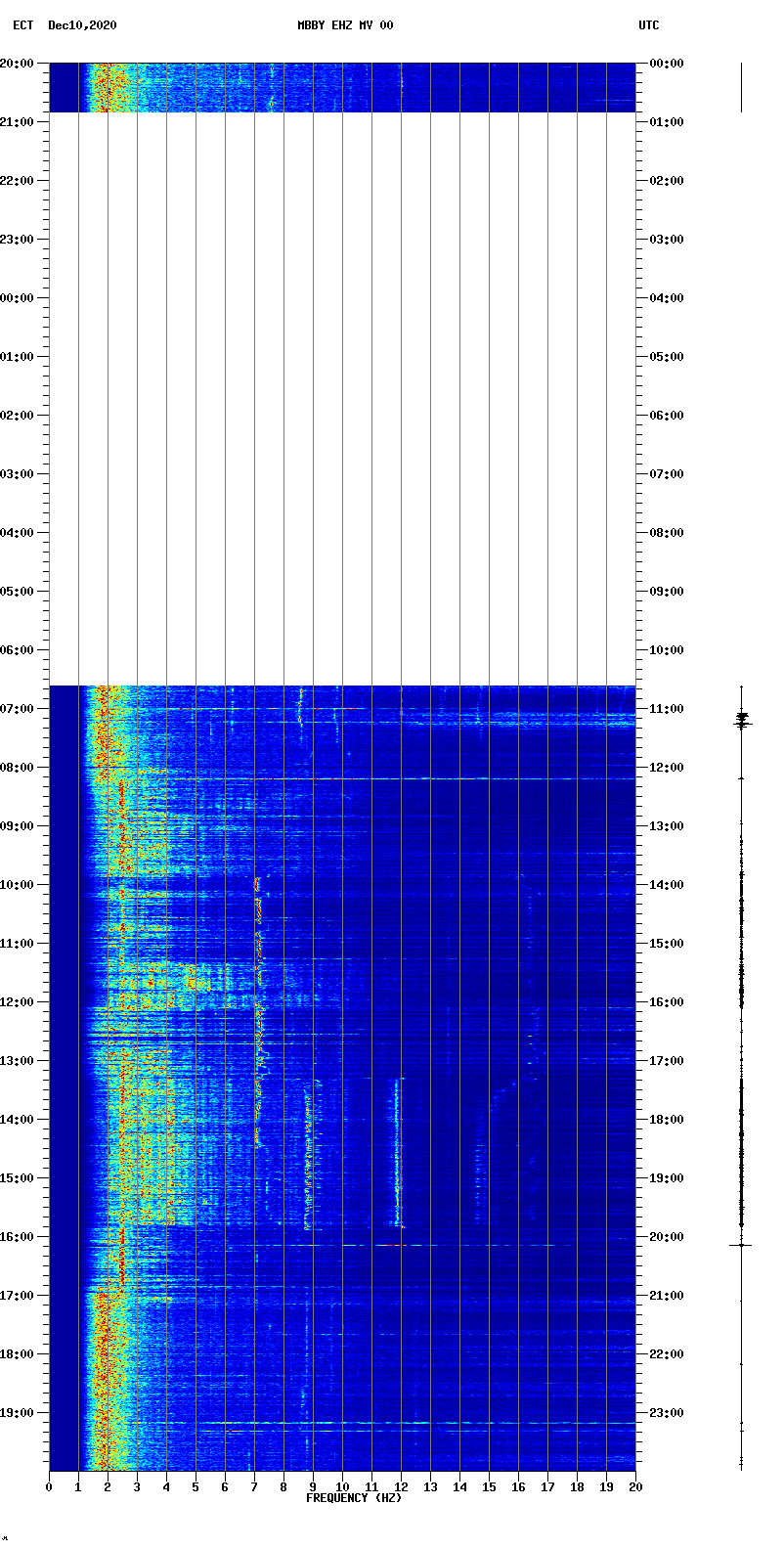Click 23:00 on the UTC time axis
This screenshot has height=1549, width=784.
(667, 1413)
